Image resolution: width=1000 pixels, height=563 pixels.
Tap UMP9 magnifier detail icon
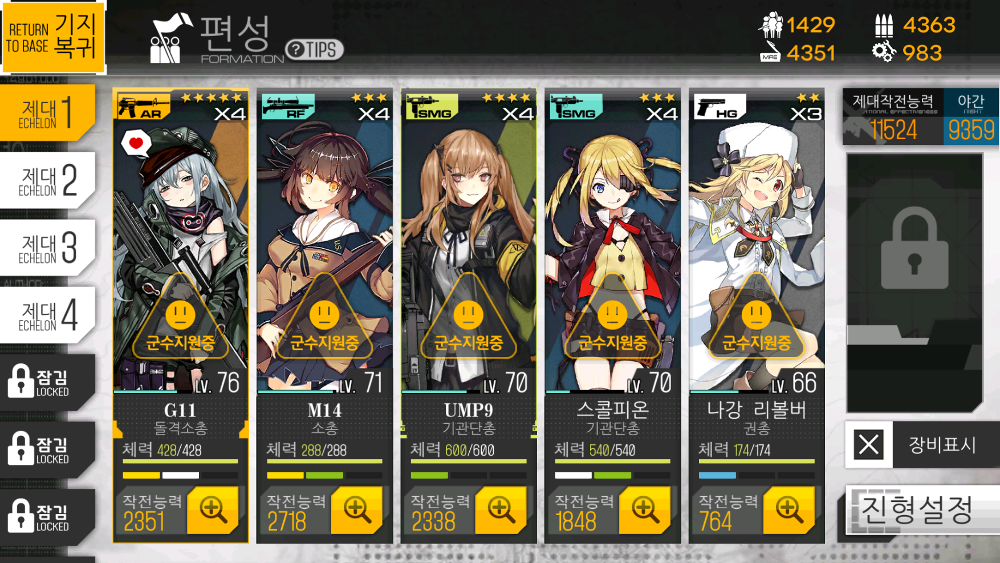501,509
